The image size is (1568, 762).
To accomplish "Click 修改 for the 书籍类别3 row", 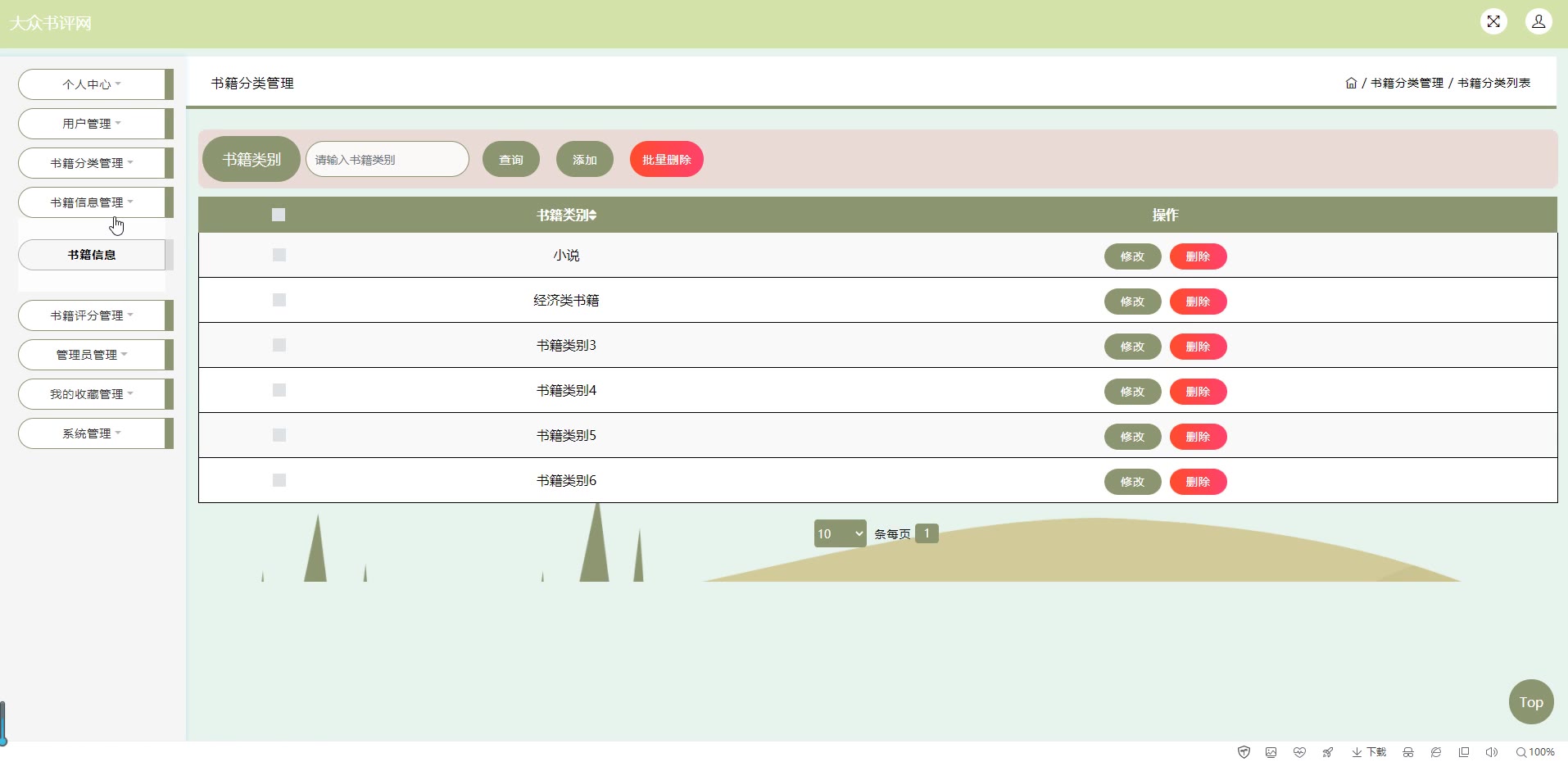I will click(1132, 347).
